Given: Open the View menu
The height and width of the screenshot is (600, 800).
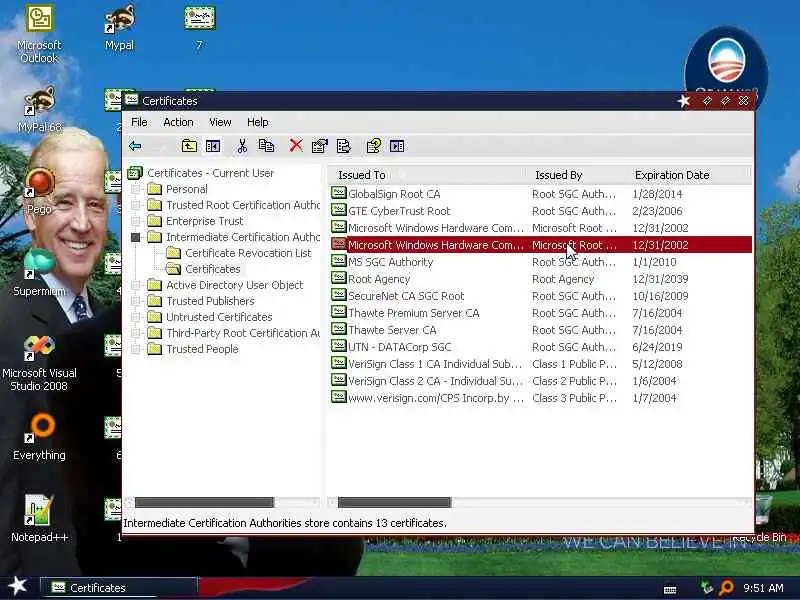Looking at the screenshot, I should [x=220, y=122].
